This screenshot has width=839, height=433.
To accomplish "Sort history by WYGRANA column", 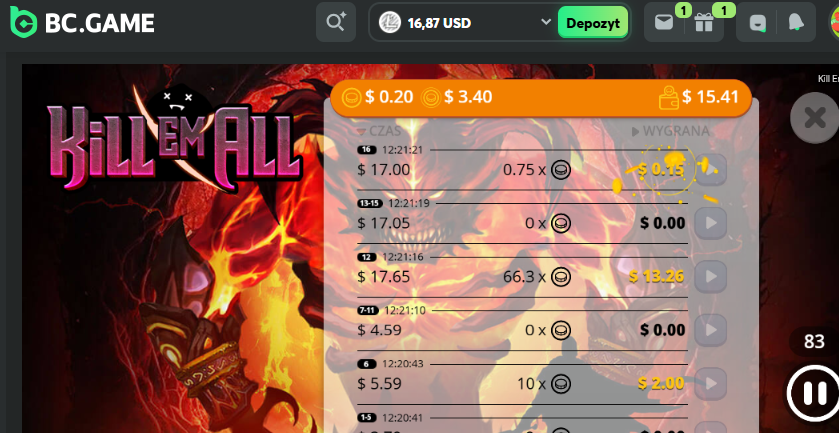I will [670, 131].
